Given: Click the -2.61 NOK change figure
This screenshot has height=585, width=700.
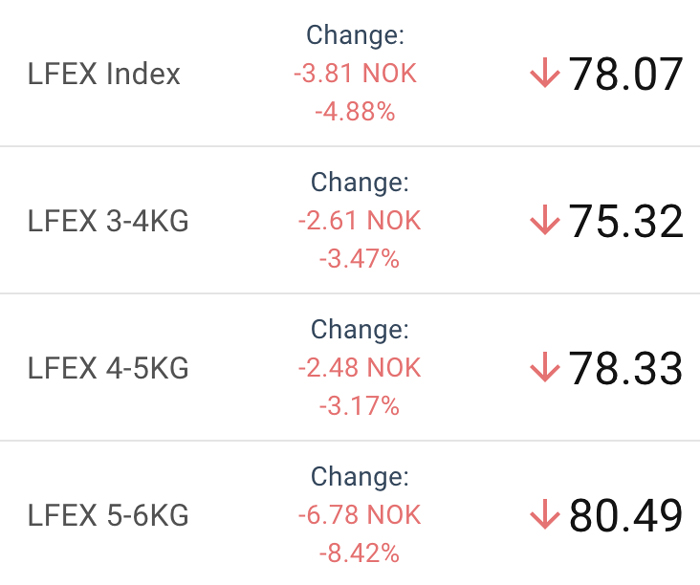Looking at the screenshot, I should coord(360,220).
